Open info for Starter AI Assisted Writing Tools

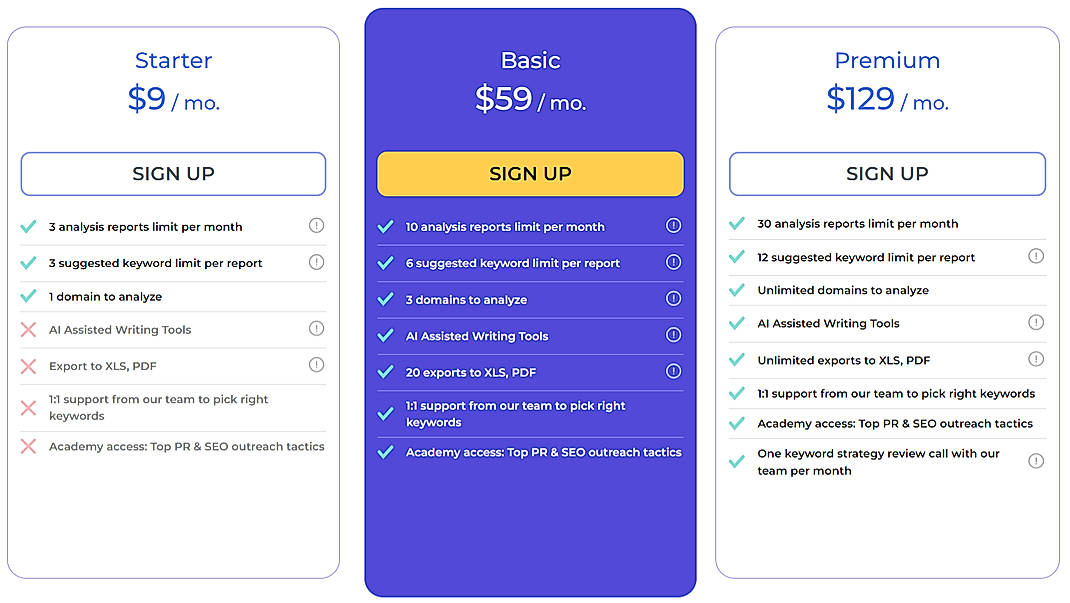[316, 328]
